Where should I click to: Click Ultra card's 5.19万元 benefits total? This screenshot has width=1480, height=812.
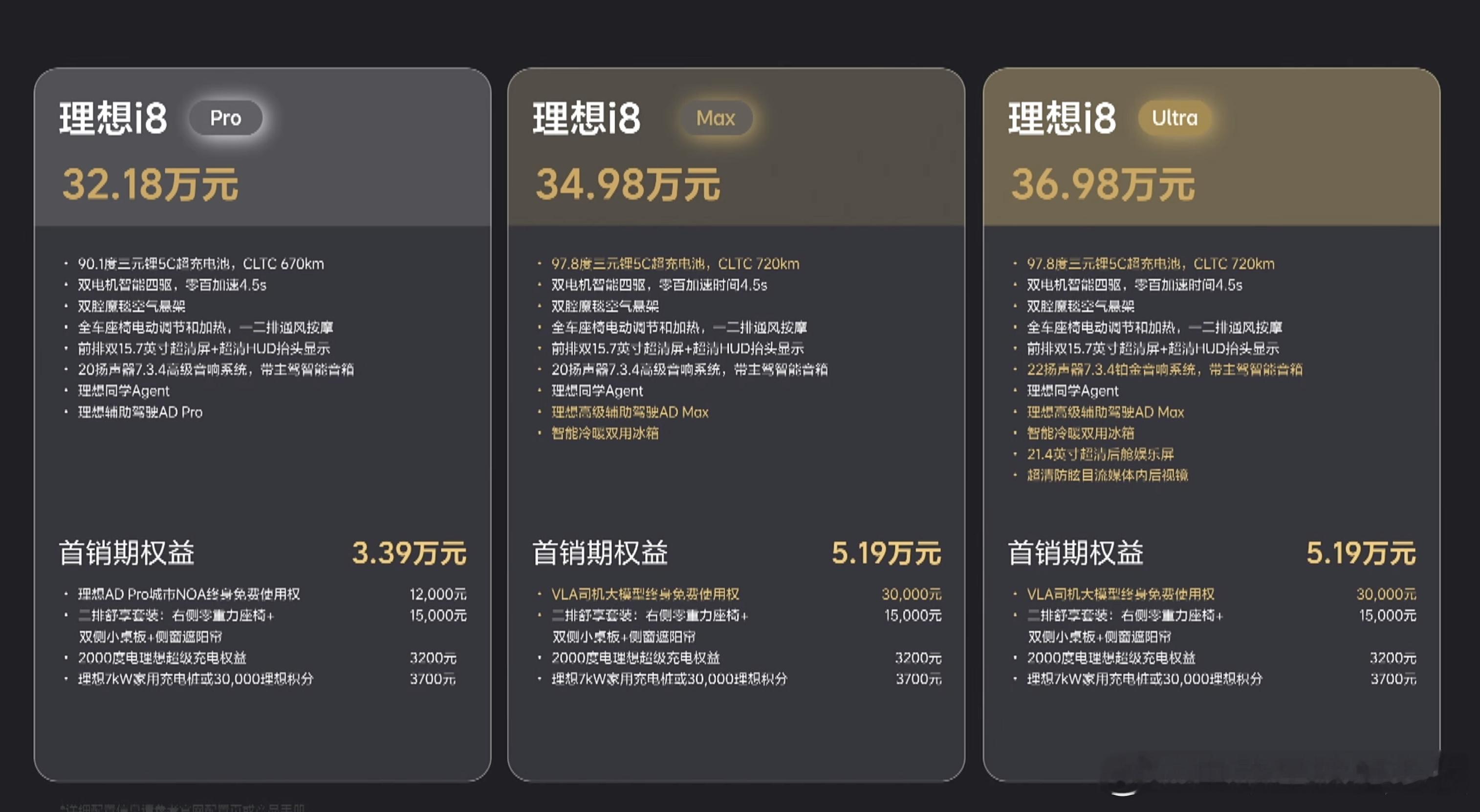click(1361, 553)
